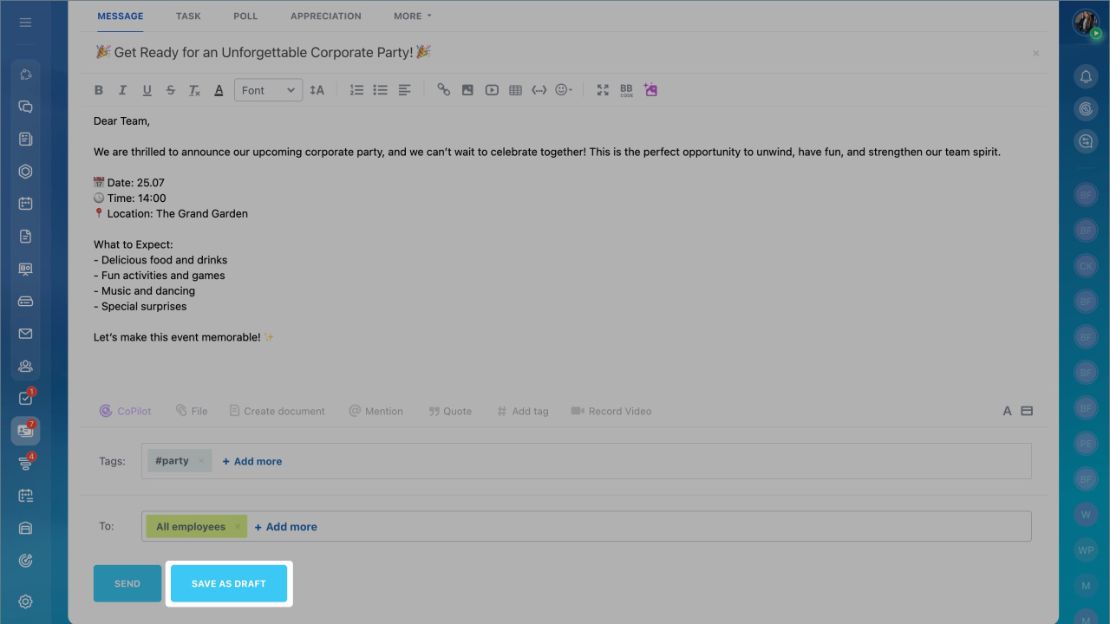Open the employees sidebar icon
This screenshot has height=624, width=1110.
[25, 366]
